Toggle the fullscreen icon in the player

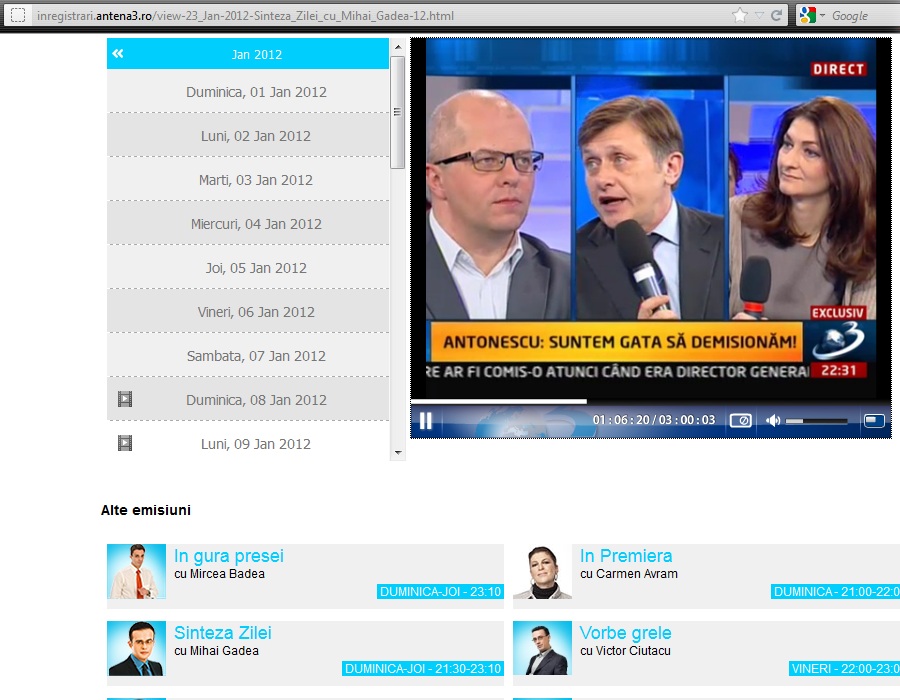[874, 421]
